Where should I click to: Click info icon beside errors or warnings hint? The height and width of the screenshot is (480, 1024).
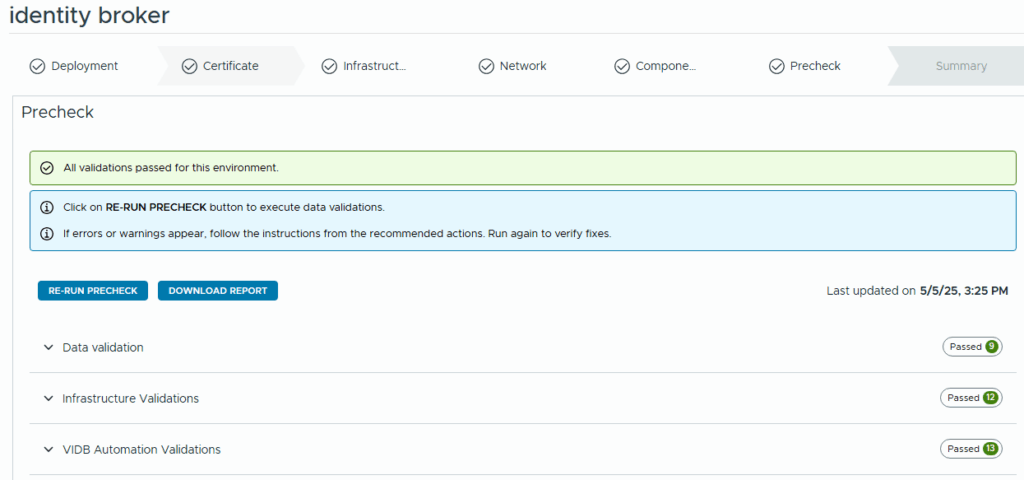[47, 233]
